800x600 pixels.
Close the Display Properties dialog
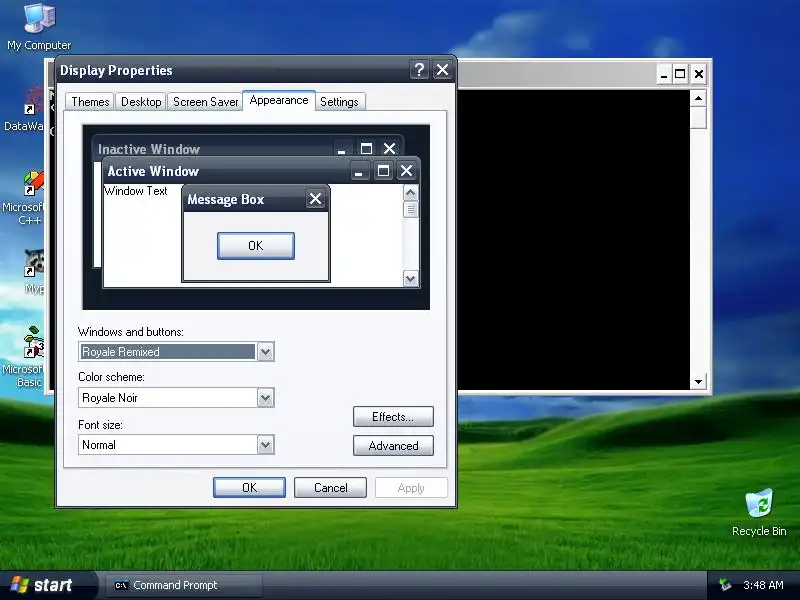tap(442, 69)
